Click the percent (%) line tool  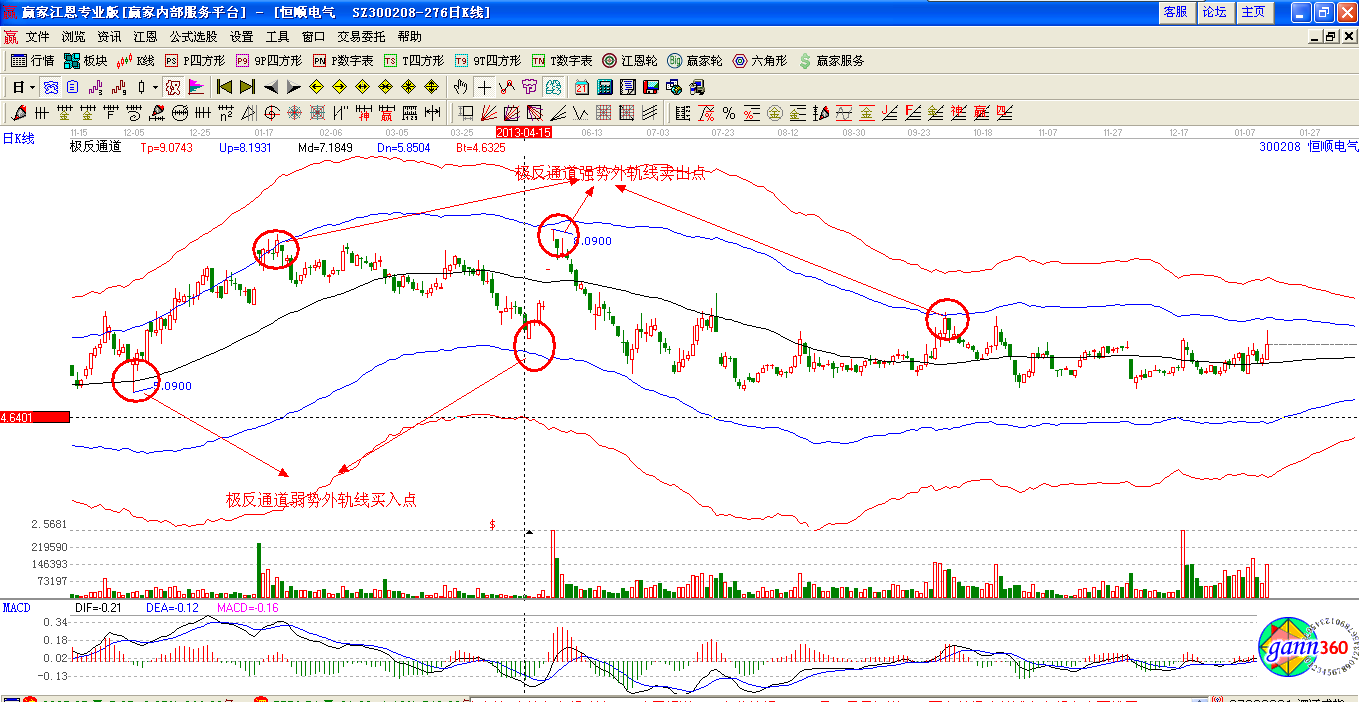(x=729, y=113)
